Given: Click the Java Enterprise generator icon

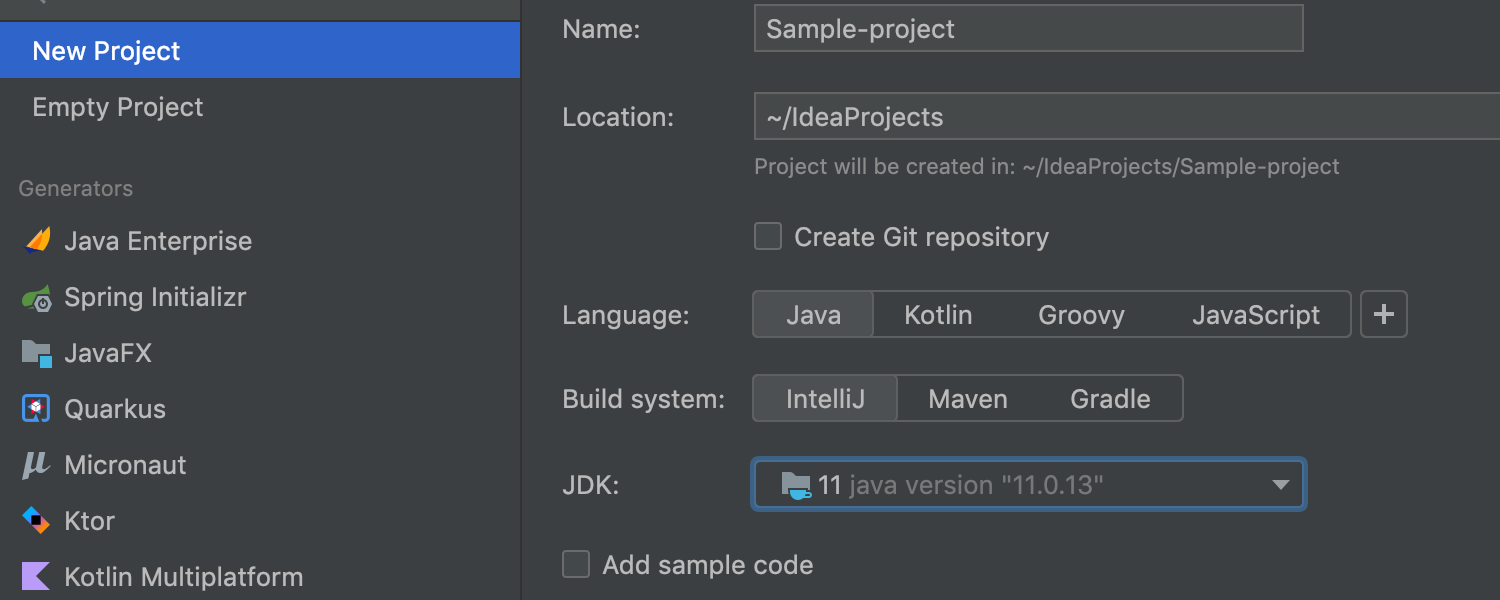Looking at the screenshot, I should [37, 241].
